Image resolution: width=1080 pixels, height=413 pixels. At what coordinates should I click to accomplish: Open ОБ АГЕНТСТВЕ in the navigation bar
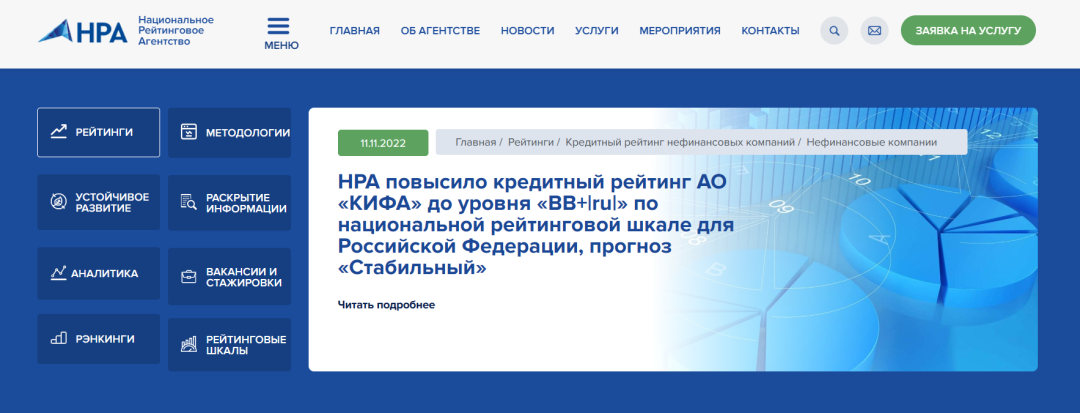[440, 31]
